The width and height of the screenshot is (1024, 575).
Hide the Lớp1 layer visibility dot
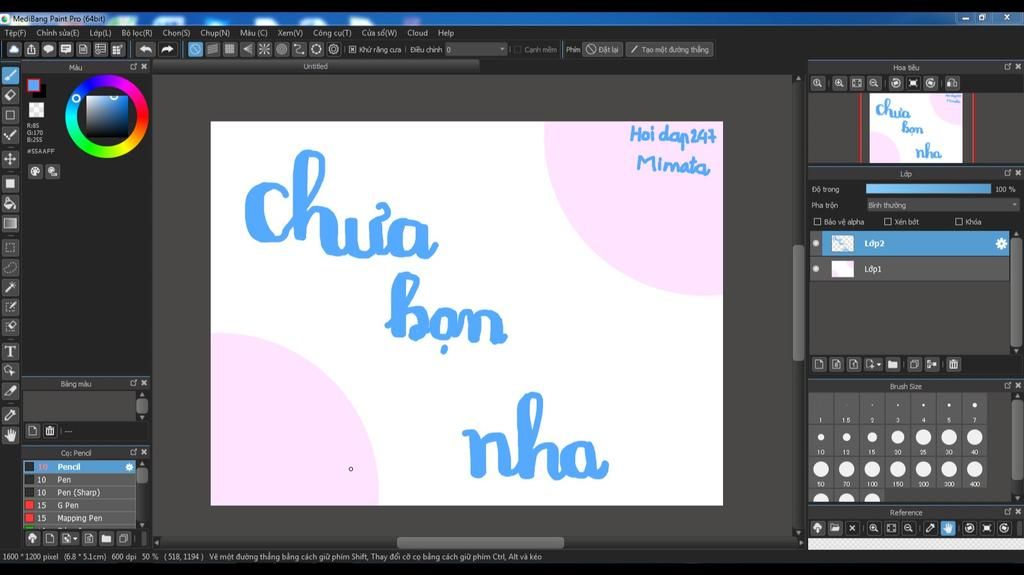point(816,269)
